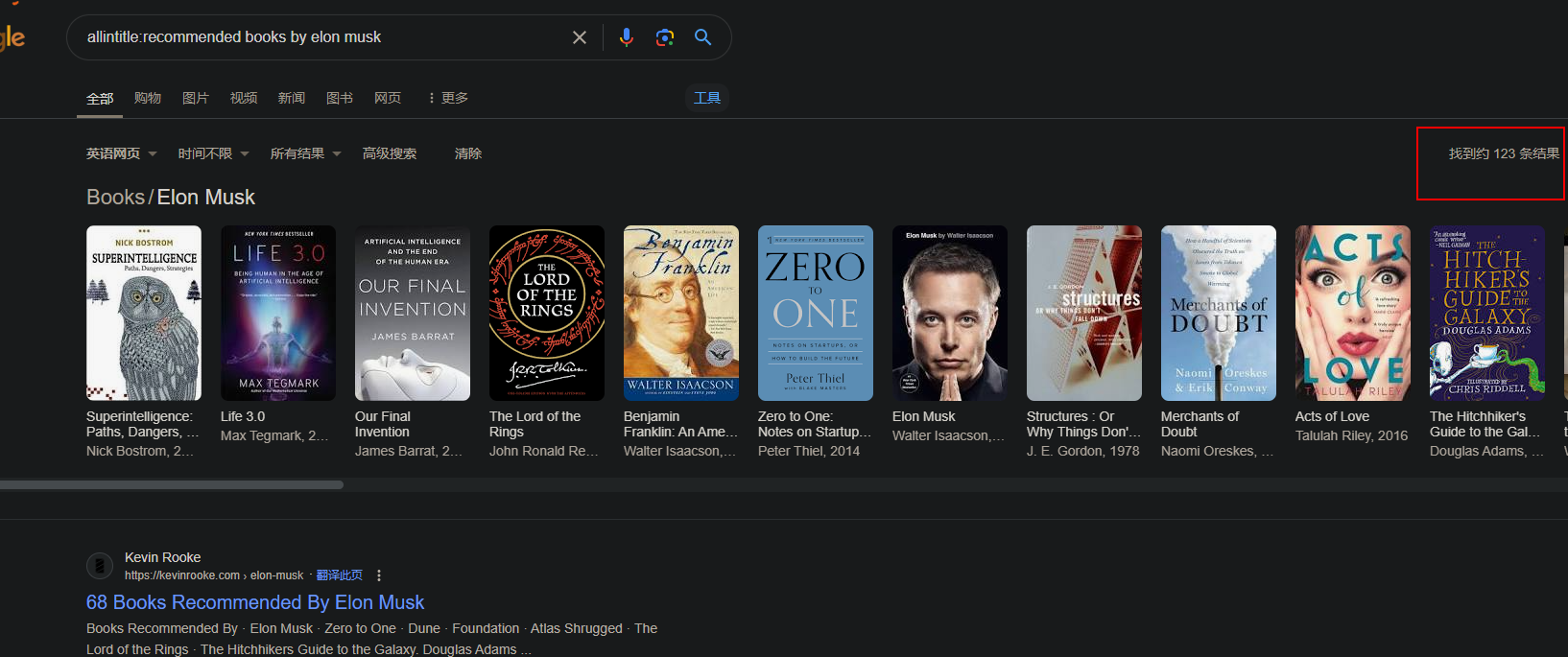Expand the 所有结果 filter dropdown
This screenshot has width=1568, height=657.
(305, 153)
